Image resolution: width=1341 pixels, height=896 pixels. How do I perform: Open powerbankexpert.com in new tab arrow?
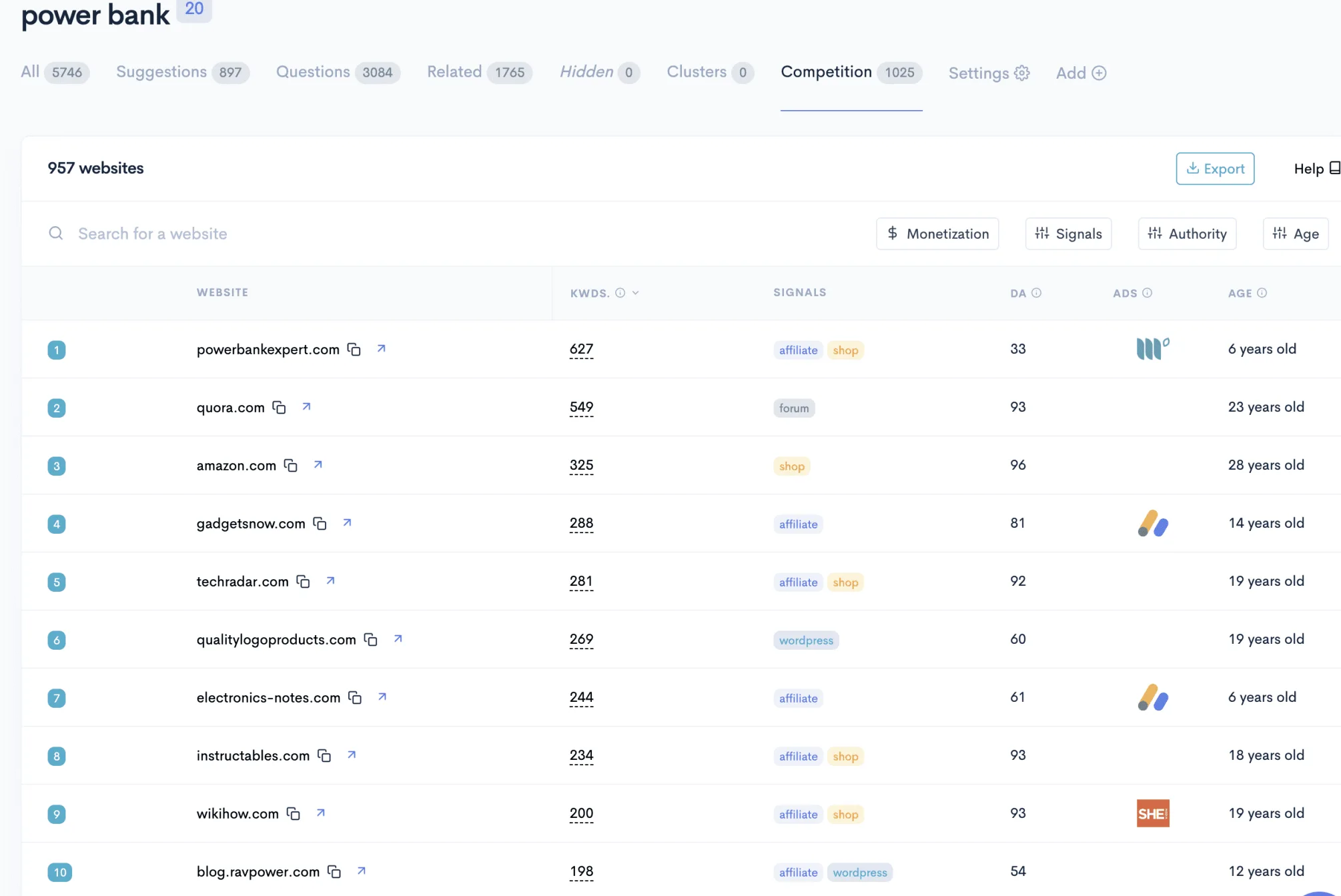pyautogui.click(x=382, y=348)
